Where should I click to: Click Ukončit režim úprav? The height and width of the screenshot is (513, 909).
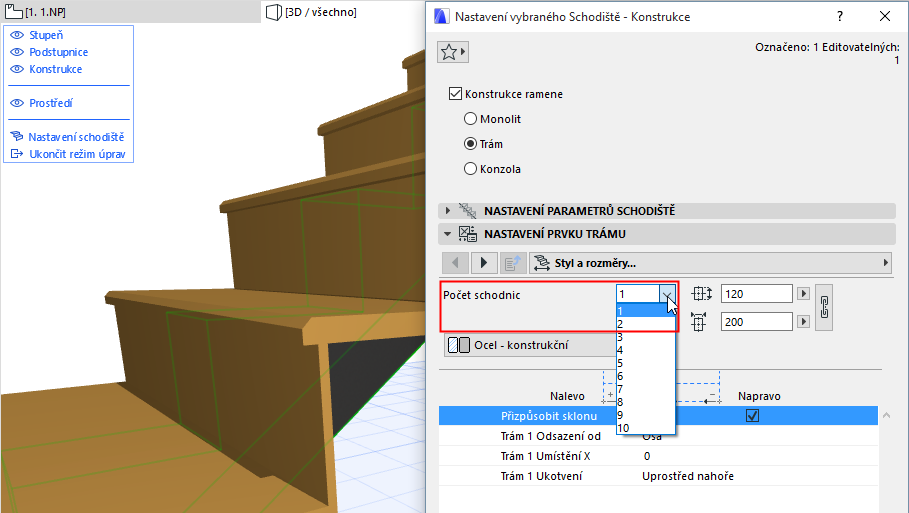pos(77,154)
